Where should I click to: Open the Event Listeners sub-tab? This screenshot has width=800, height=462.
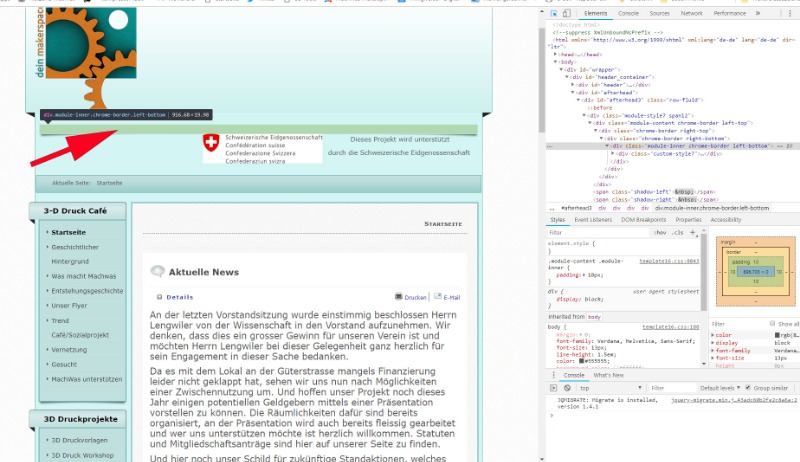593,220
